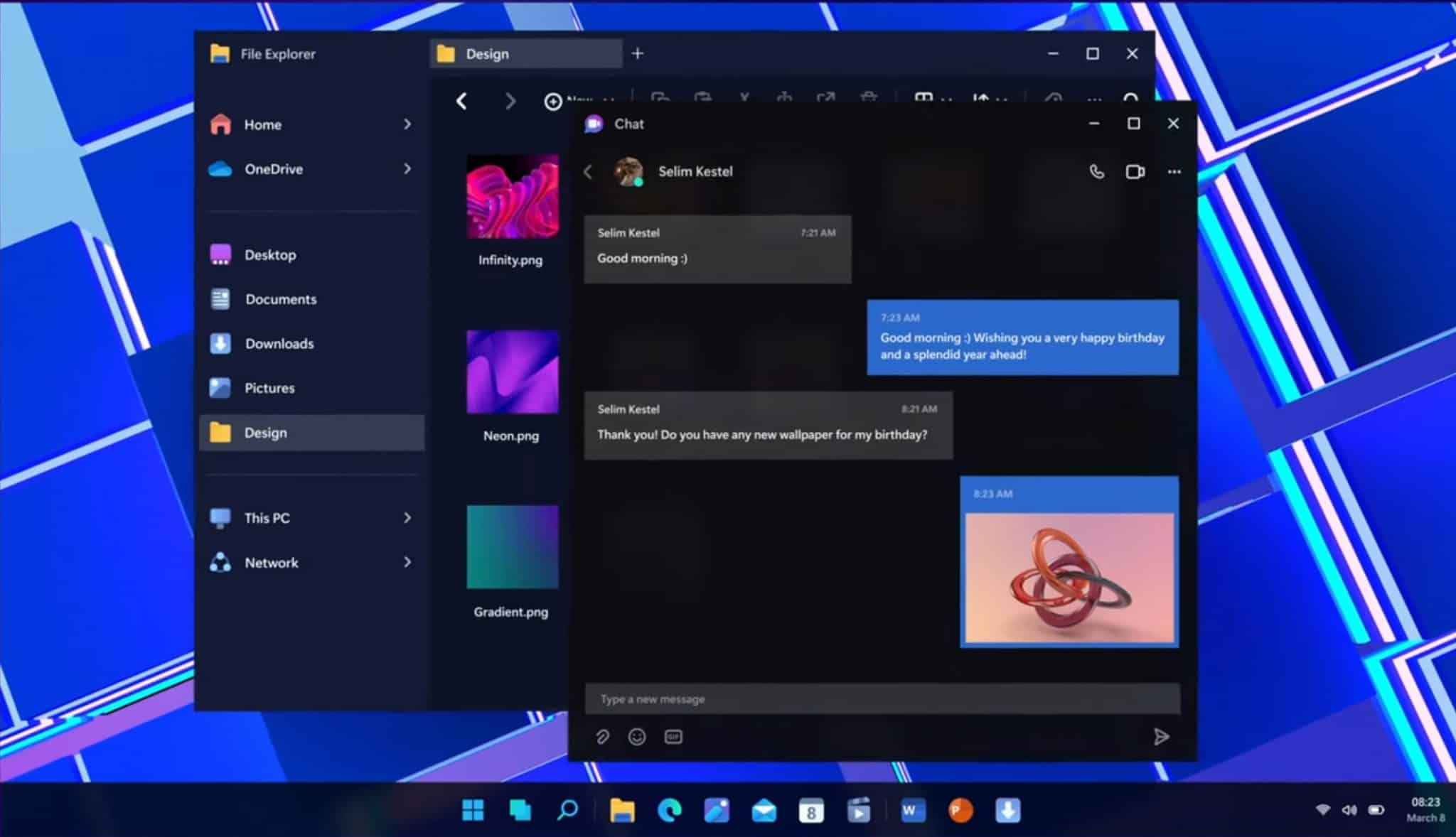Click the Type a new message field
This screenshot has width=1456, height=837.
click(x=853, y=698)
